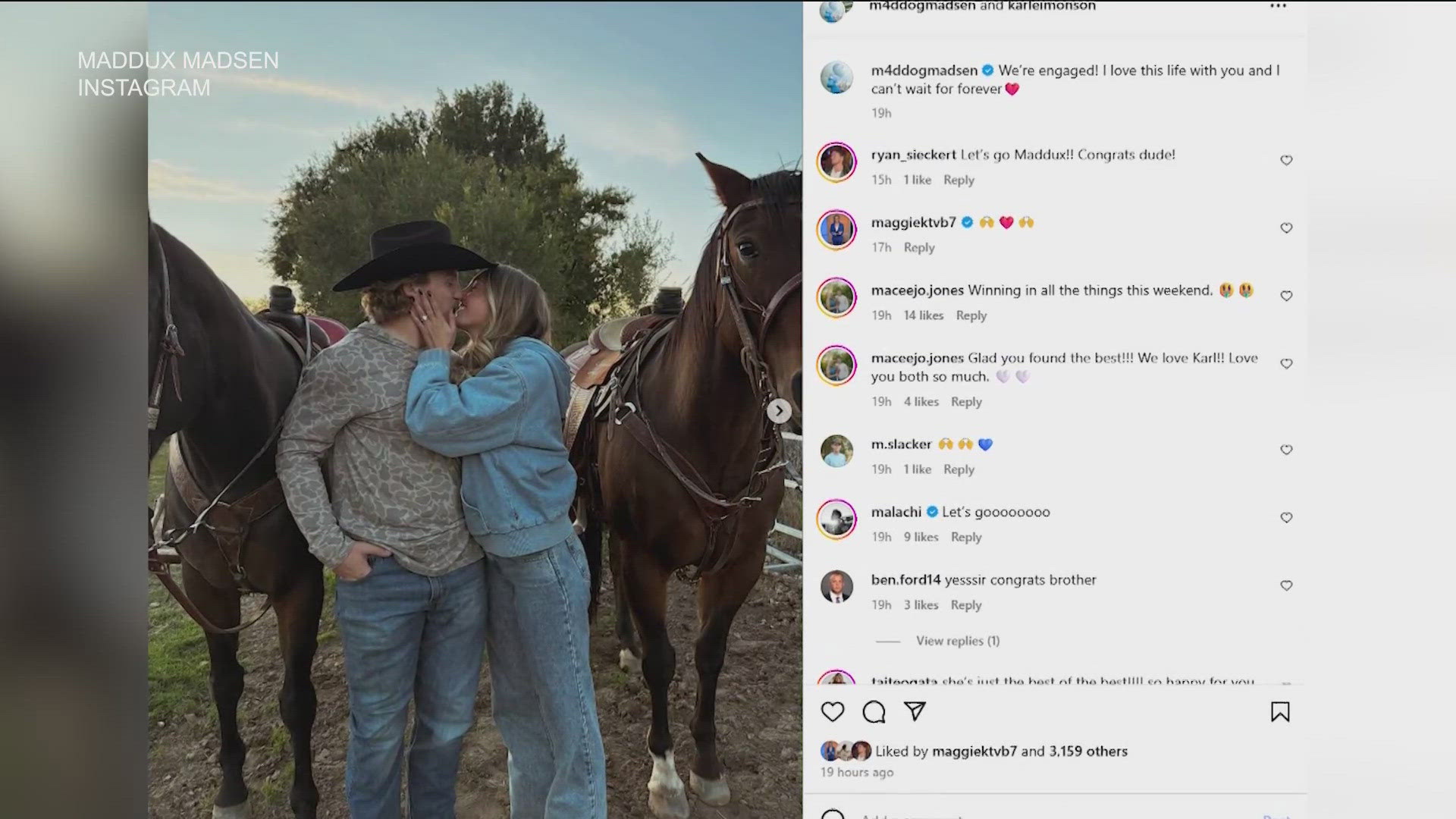The height and width of the screenshot is (819, 1456).
Task: Open ben.ford14's profile avatar
Action: pyautogui.click(x=836, y=586)
